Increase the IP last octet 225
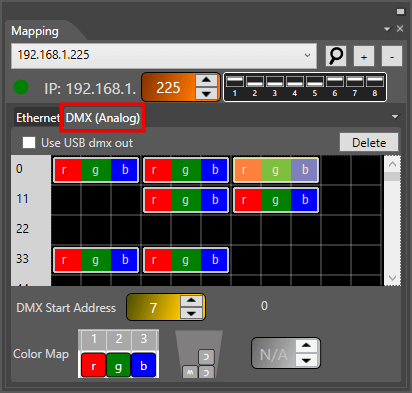Image resolution: width=412 pixels, height=393 pixels. [207, 80]
